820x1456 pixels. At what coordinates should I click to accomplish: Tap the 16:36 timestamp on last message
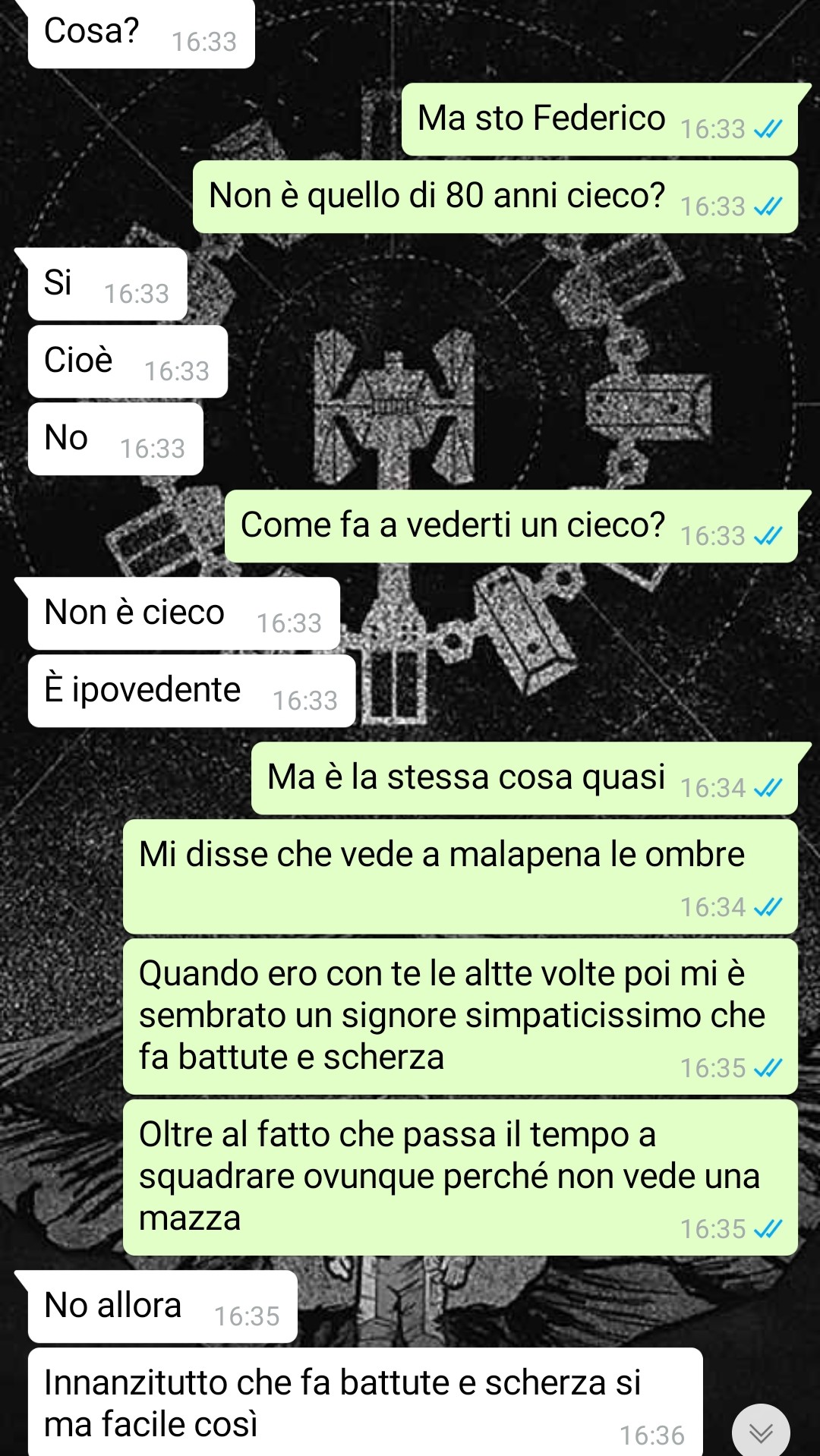[651, 1436]
